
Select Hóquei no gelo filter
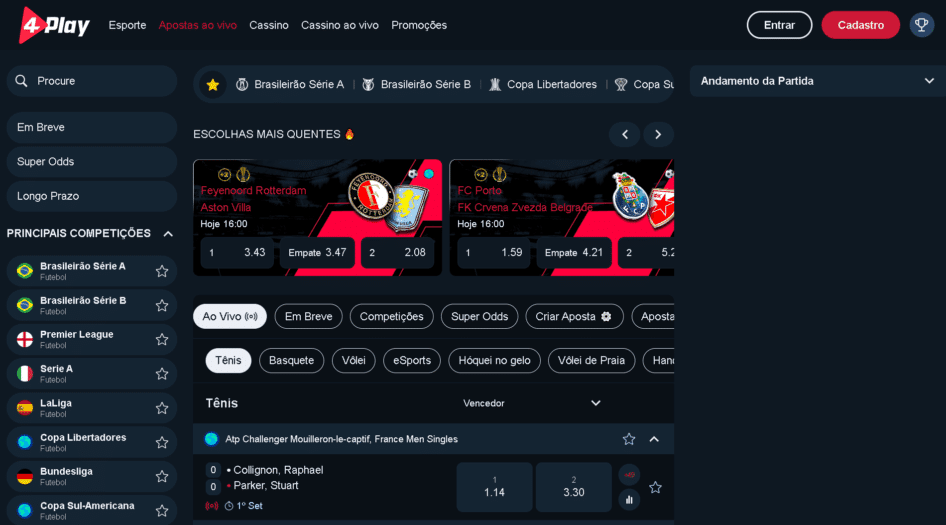(494, 360)
